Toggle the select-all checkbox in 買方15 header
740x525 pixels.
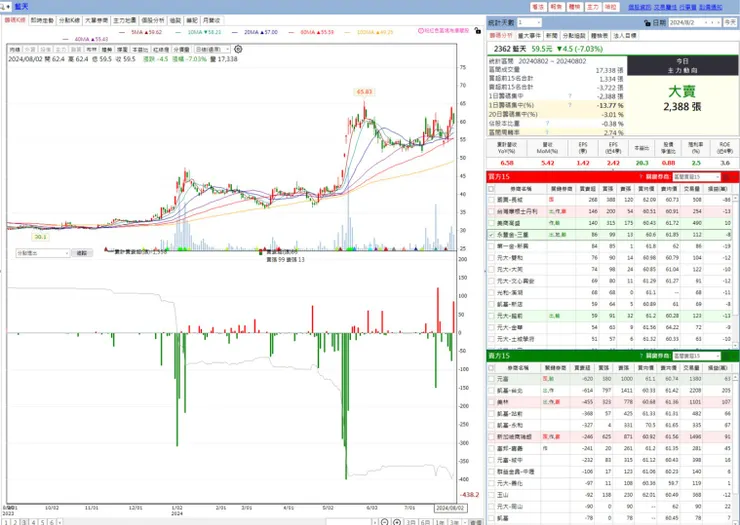point(491,189)
